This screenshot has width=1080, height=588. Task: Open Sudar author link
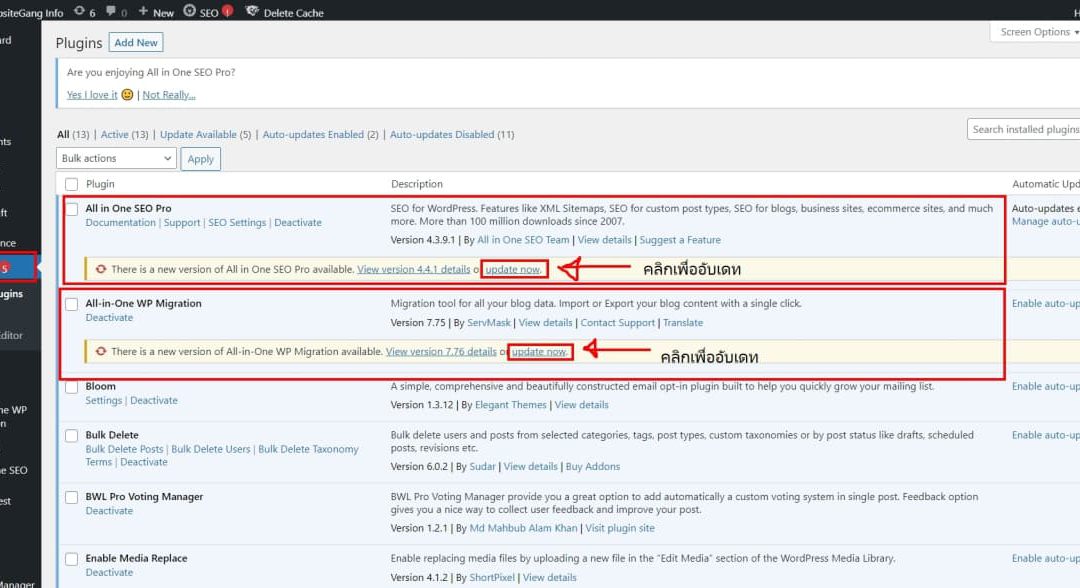click(x=482, y=466)
